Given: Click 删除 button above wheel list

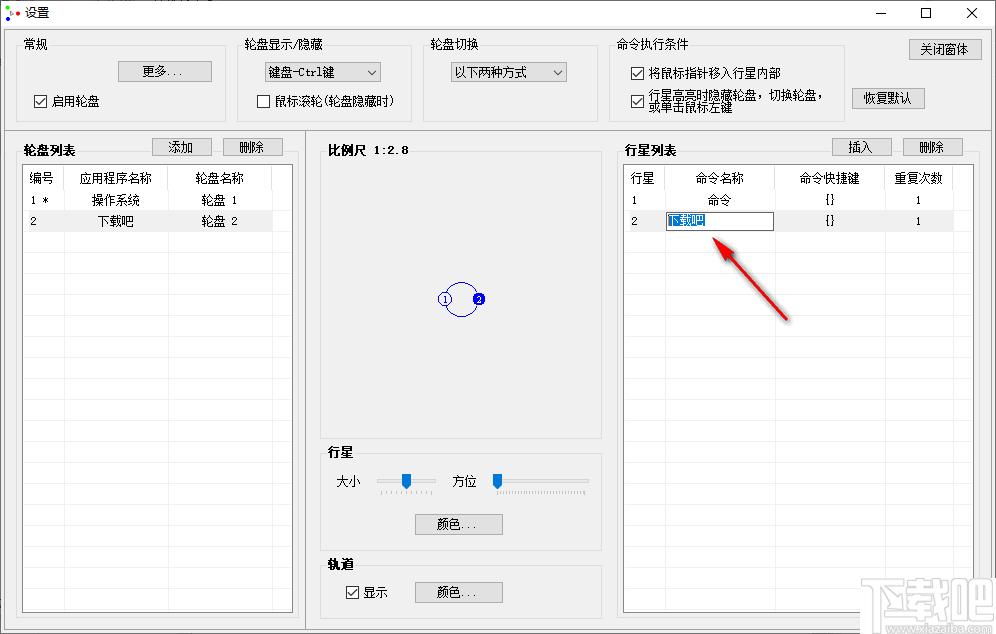Looking at the screenshot, I should (252, 147).
